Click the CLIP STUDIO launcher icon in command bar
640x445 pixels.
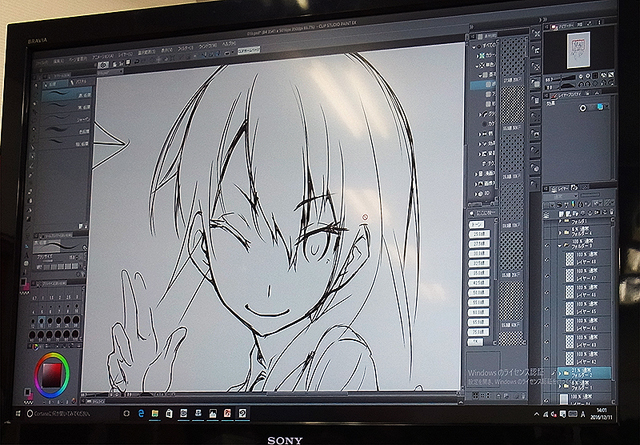tap(103, 65)
